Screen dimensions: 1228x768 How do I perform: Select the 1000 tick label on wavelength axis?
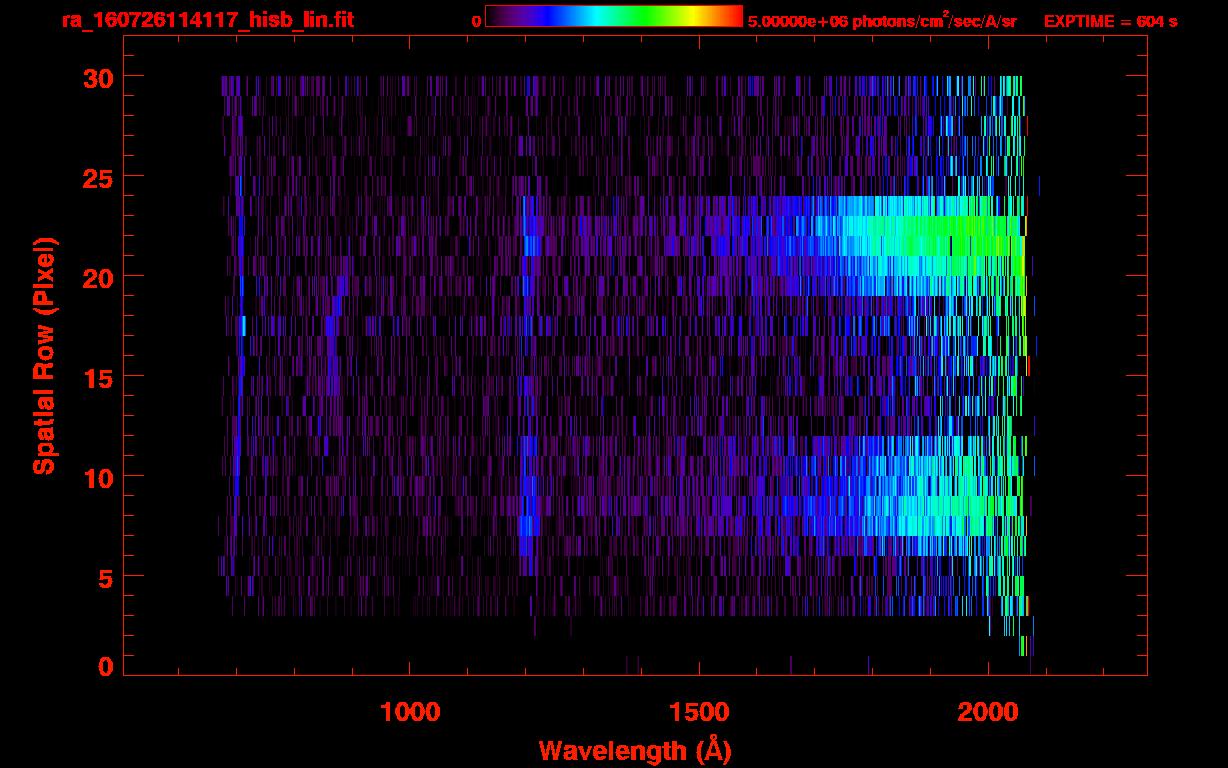410,712
